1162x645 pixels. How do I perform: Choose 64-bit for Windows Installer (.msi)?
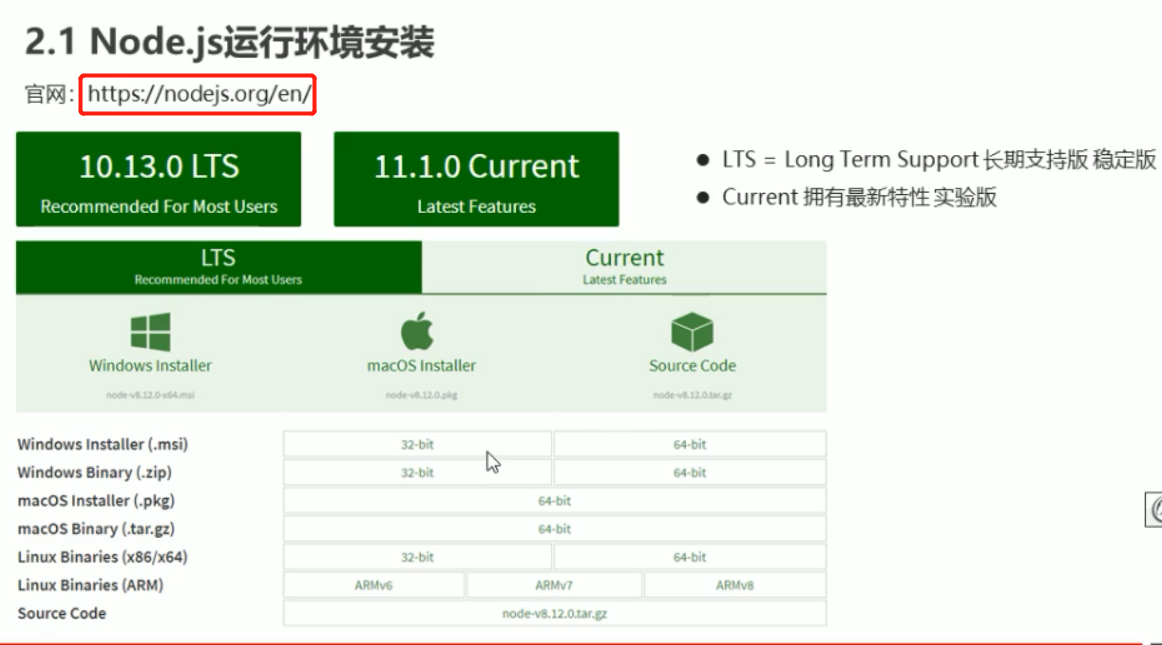point(690,444)
